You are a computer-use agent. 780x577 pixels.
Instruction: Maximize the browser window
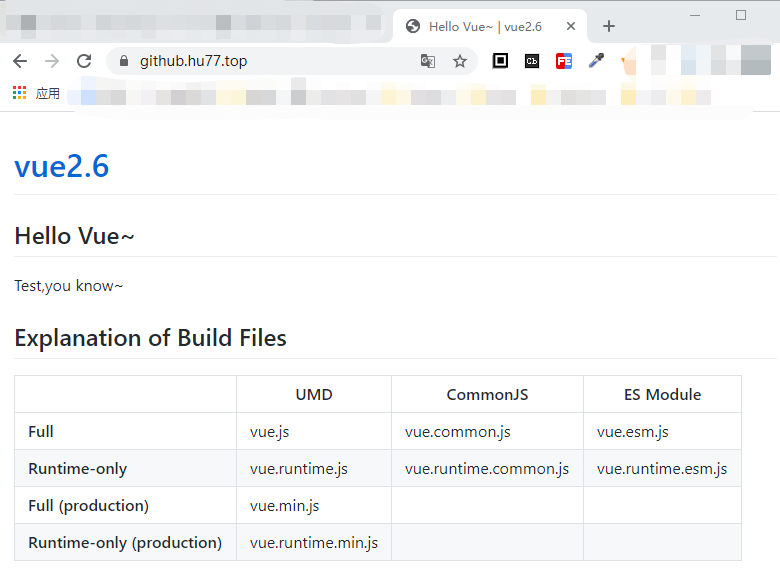tap(741, 15)
